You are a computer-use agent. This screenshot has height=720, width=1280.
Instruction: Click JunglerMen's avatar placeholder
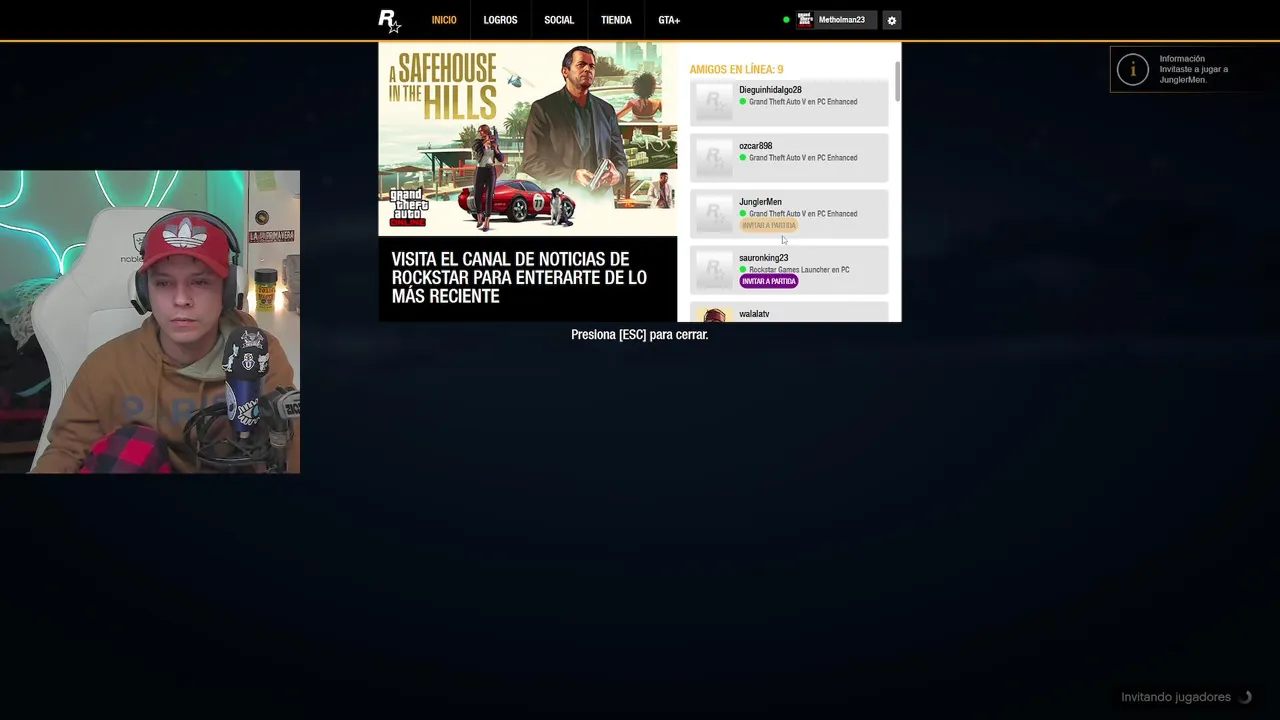tap(714, 214)
